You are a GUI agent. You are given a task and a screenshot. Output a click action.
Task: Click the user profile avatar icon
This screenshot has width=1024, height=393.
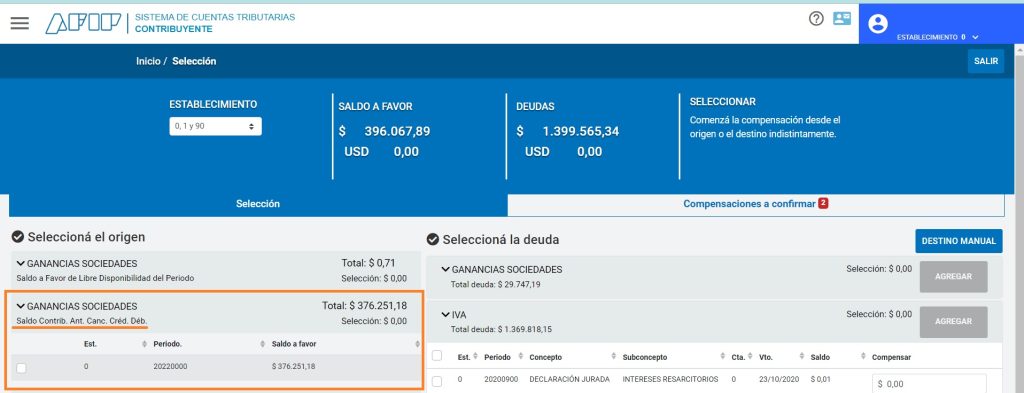click(x=878, y=24)
